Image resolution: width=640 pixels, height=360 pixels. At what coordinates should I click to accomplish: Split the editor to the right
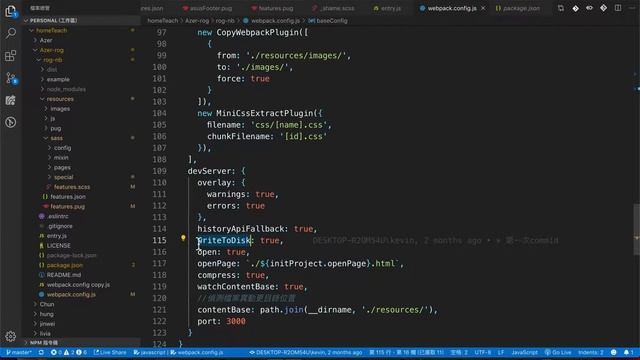[618, 8]
